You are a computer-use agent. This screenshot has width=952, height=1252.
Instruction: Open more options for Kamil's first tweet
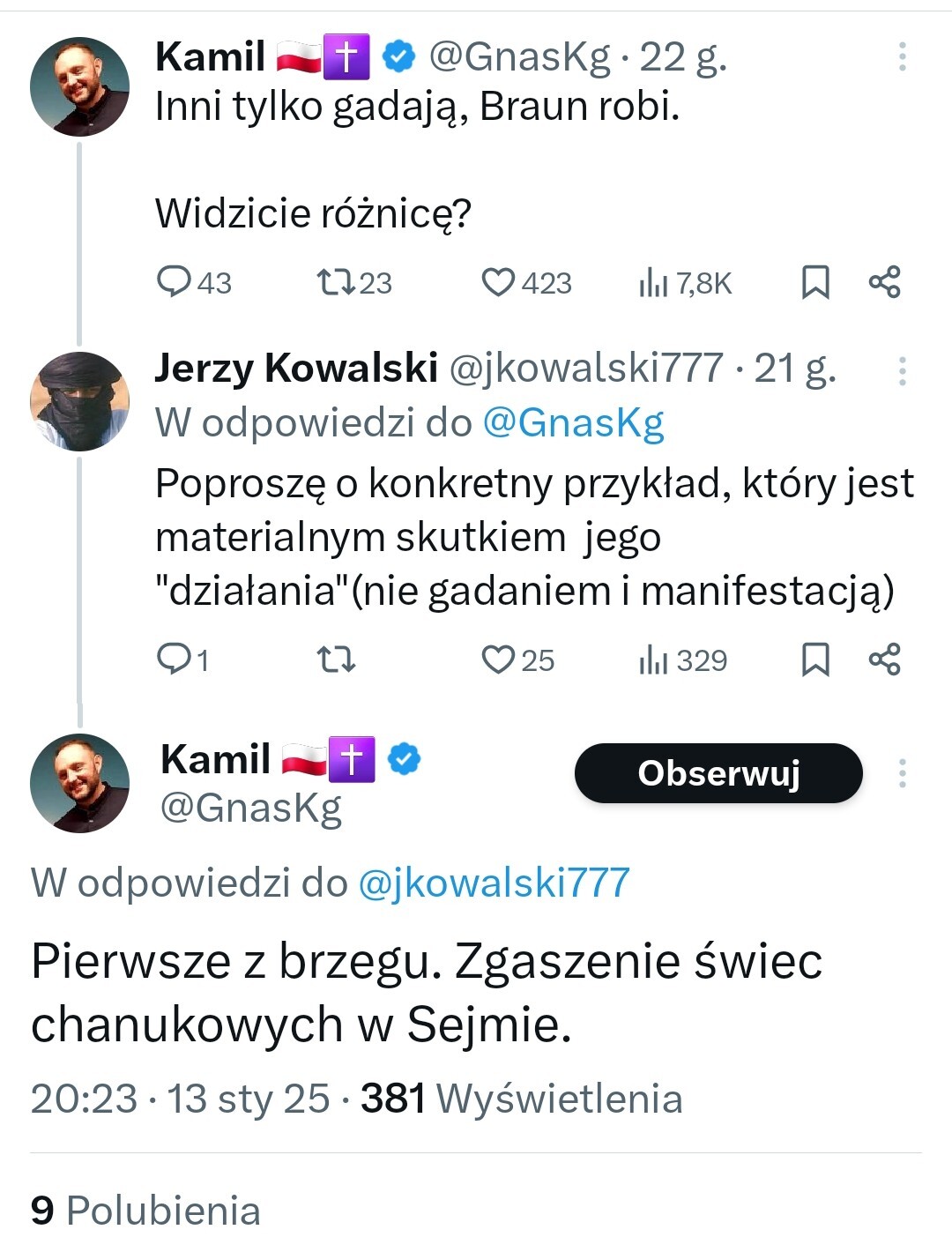[x=902, y=56]
